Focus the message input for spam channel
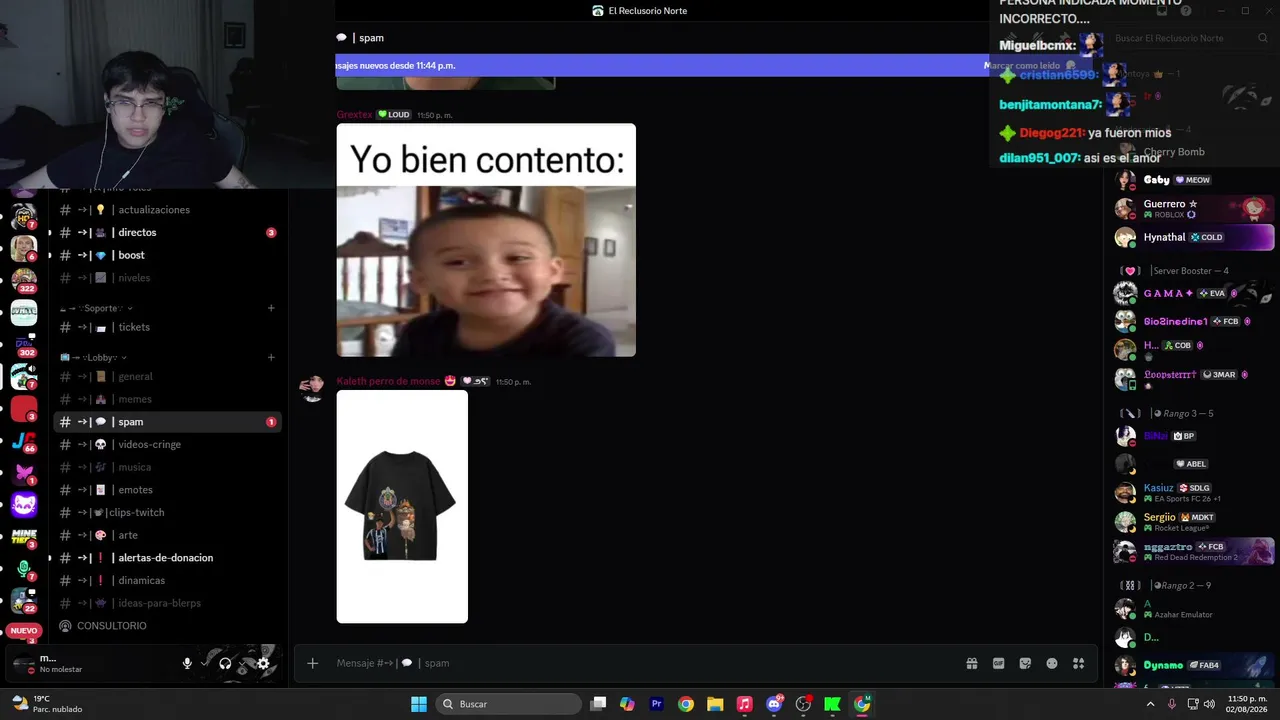 point(640,663)
